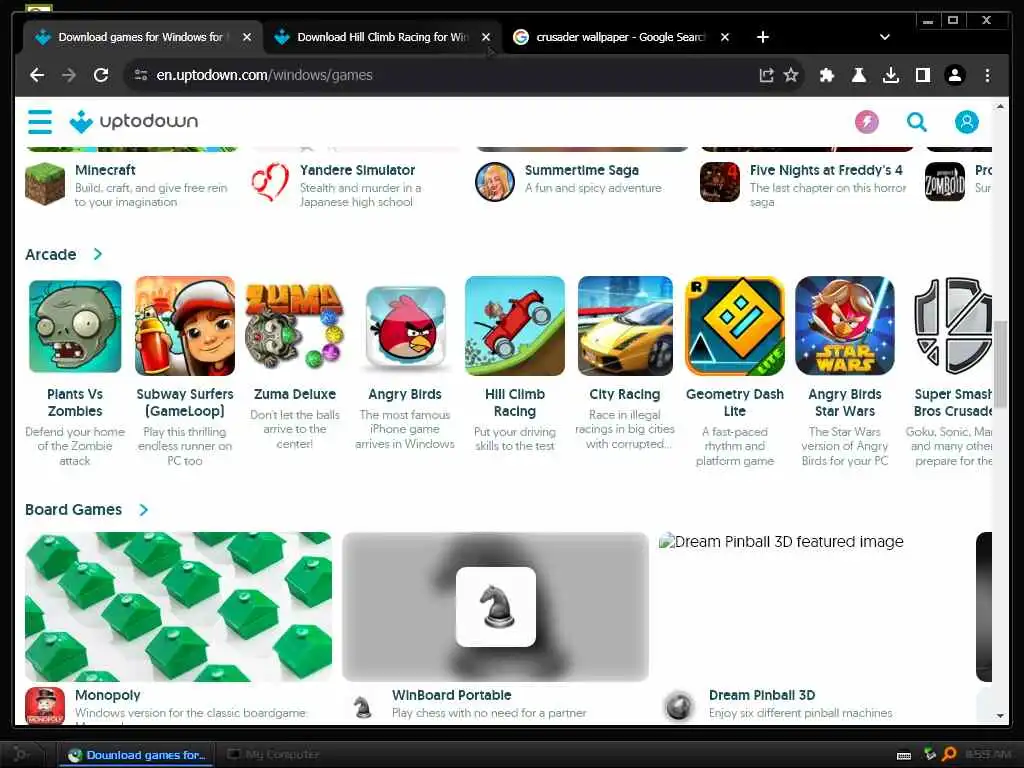The height and width of the screenshot is (768, 1024).
Task: Open the Zuma Deluxe game icon
Action: (x=295, y=326)
